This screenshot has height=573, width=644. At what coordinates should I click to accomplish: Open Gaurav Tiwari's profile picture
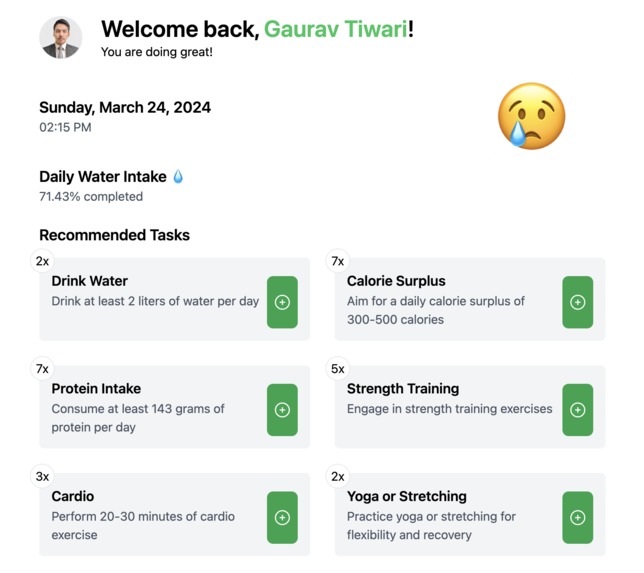[x=61, y=38]
